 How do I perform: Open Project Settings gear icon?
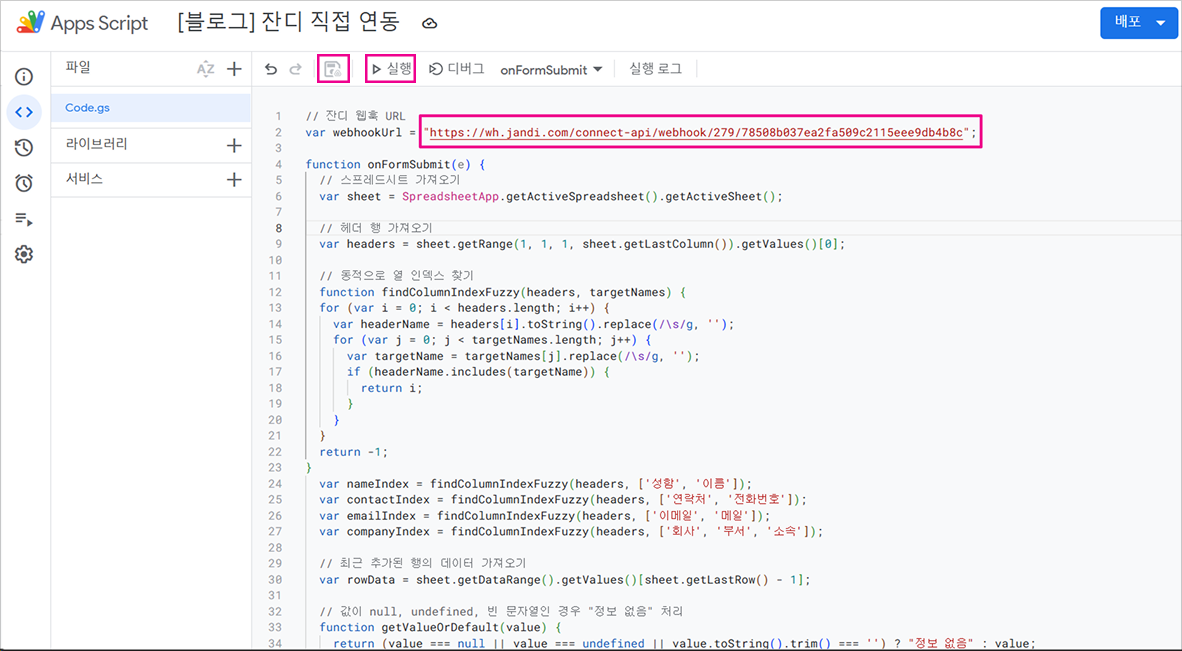(24, 255)
